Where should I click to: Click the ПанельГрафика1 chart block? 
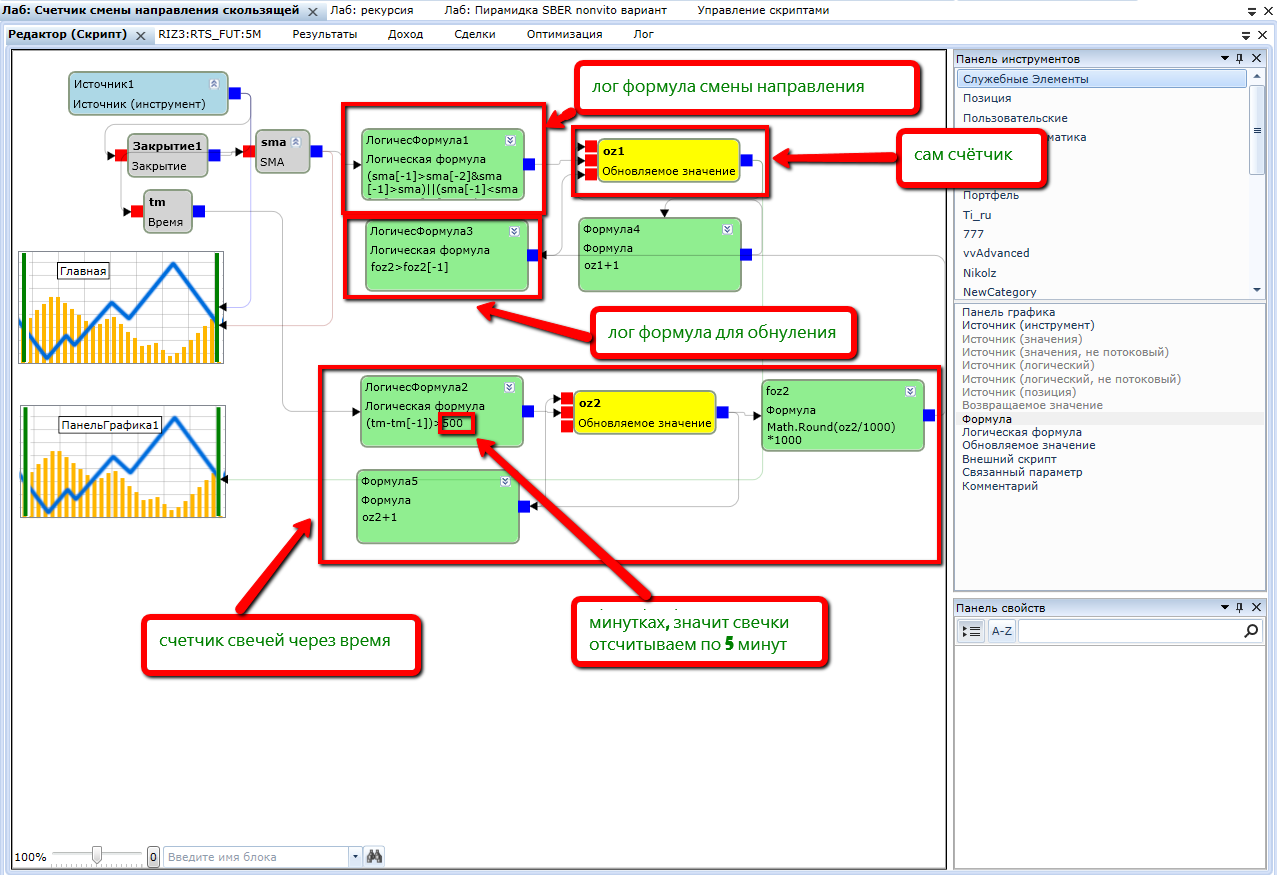[122, 461]
